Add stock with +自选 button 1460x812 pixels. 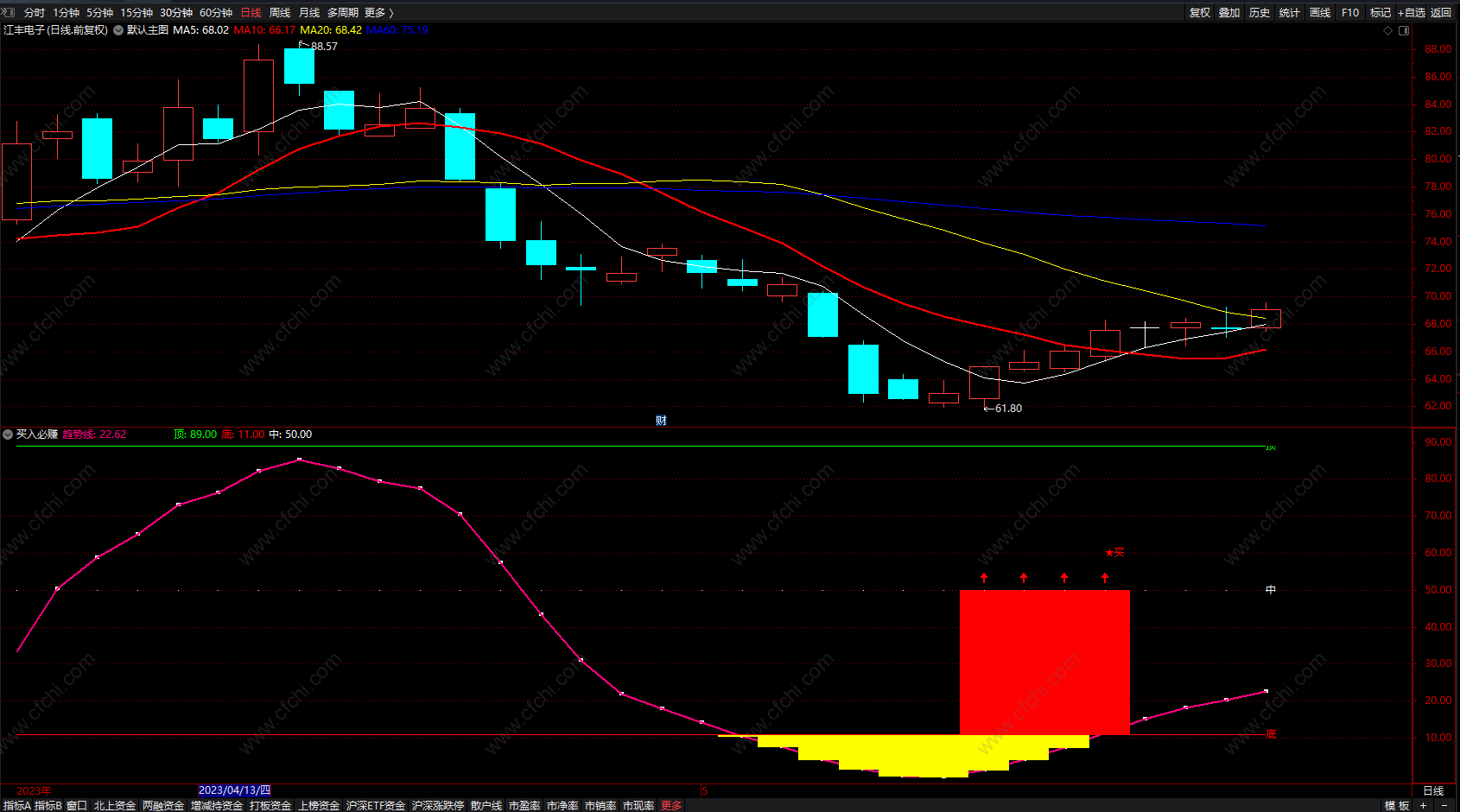(x=1412, y=12)
